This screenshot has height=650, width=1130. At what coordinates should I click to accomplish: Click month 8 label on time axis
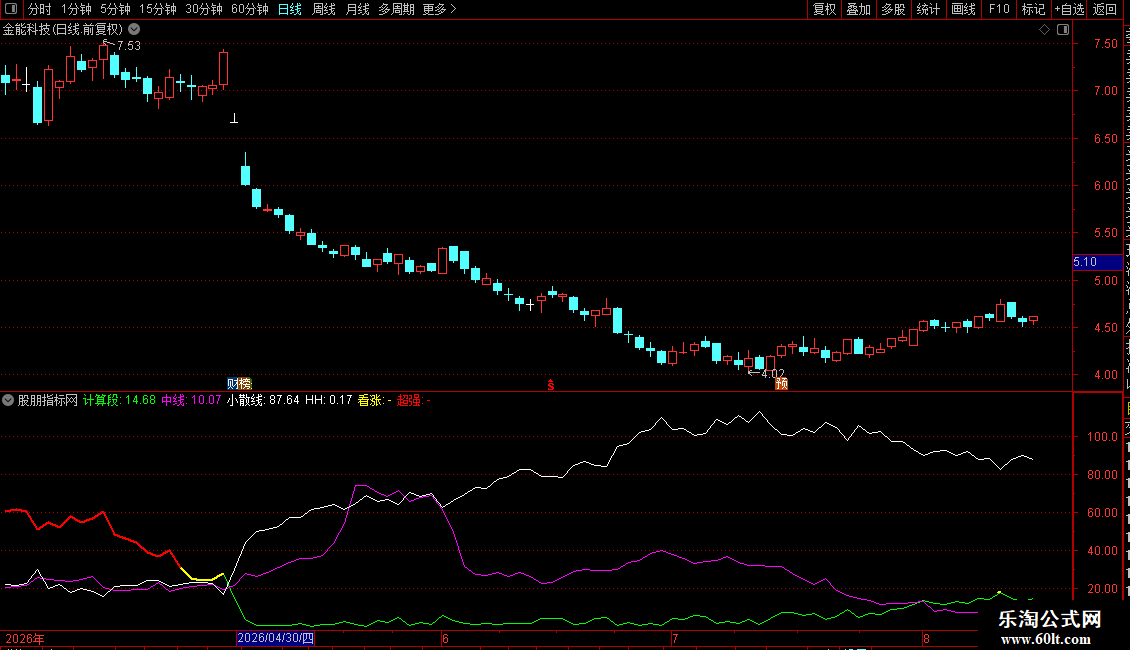(926, 638)
